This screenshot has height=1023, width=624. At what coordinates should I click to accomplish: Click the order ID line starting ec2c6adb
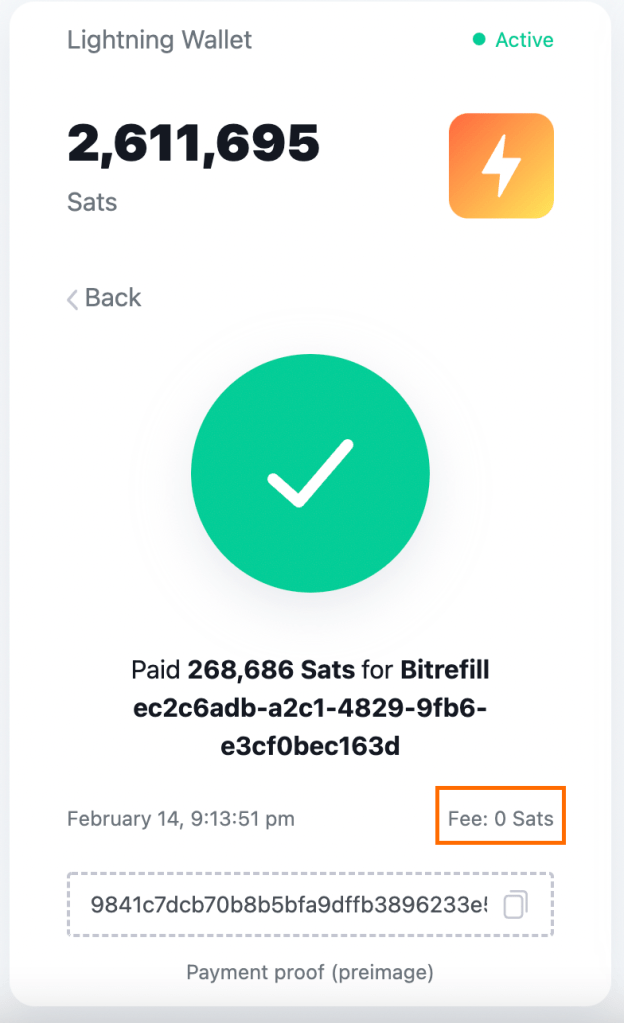pyautogui.click(x=310, y=708)
